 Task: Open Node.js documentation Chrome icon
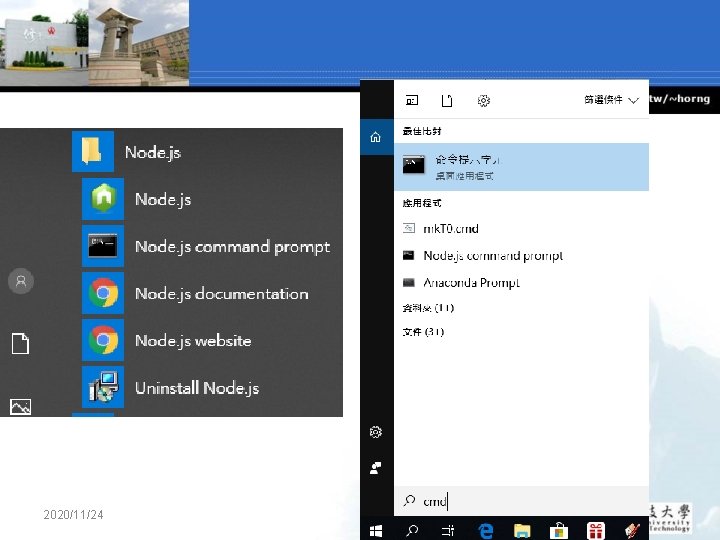[103, 293]
